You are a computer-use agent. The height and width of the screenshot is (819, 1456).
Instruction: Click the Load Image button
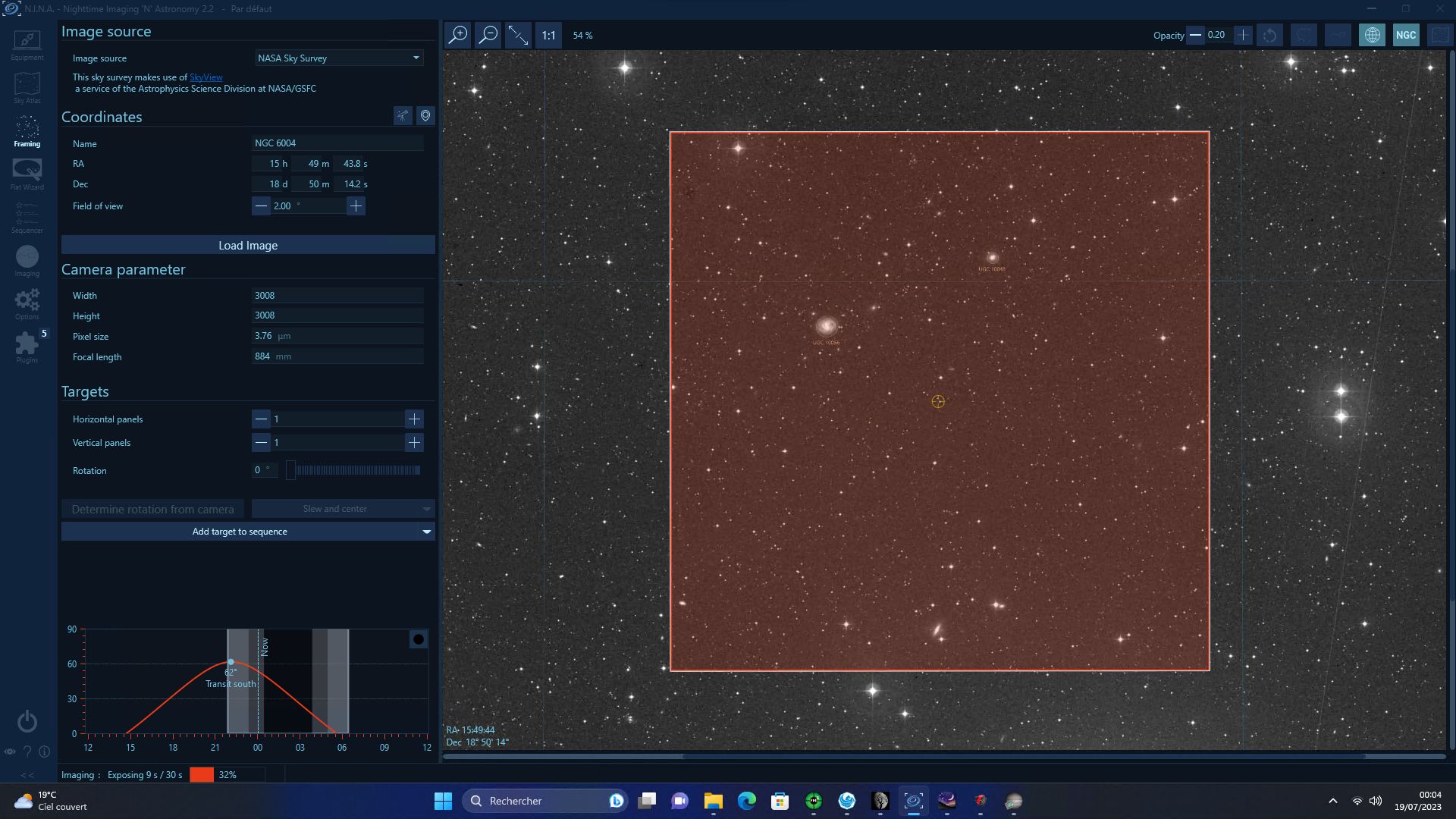click(248, 245)
